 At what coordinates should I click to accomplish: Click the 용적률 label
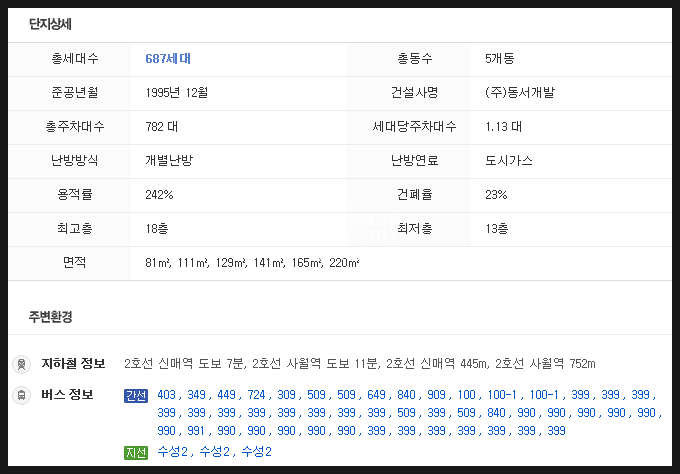coord(75,194)
